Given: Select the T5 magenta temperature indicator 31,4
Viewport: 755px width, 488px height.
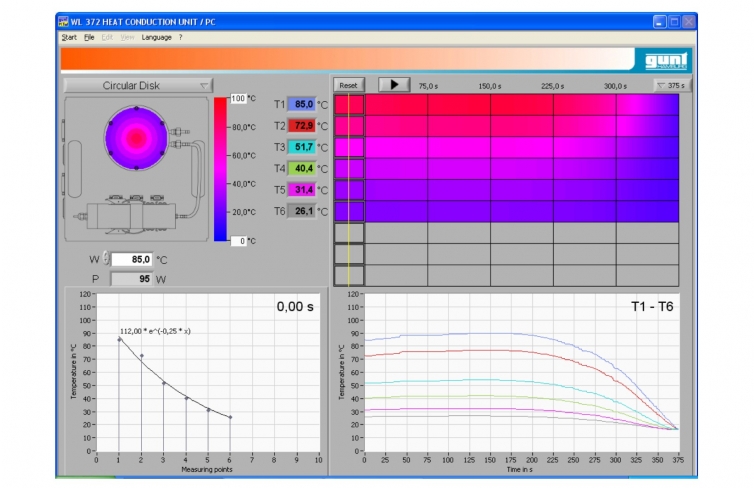Looking at the screenshot, I should click(x=301, y=190).
